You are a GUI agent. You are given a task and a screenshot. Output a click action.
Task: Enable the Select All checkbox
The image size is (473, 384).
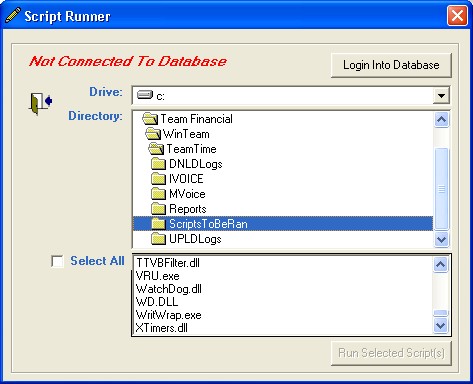coord(57,261)
